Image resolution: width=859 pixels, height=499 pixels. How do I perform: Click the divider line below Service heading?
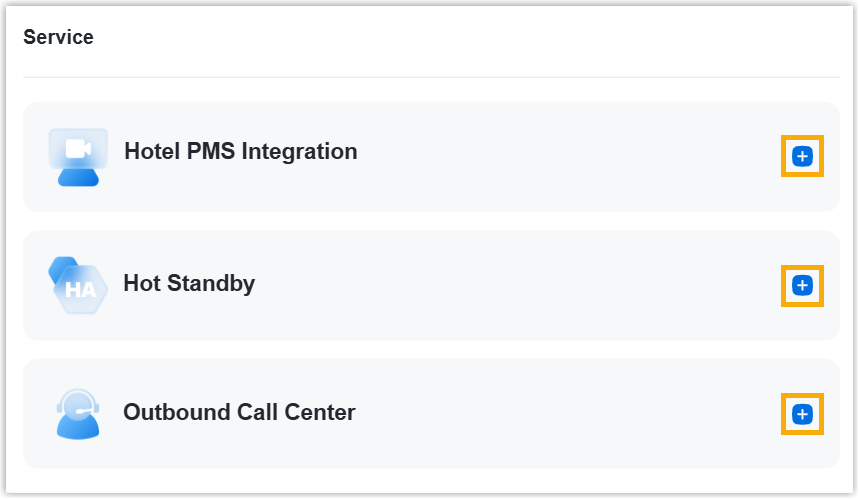430,77
